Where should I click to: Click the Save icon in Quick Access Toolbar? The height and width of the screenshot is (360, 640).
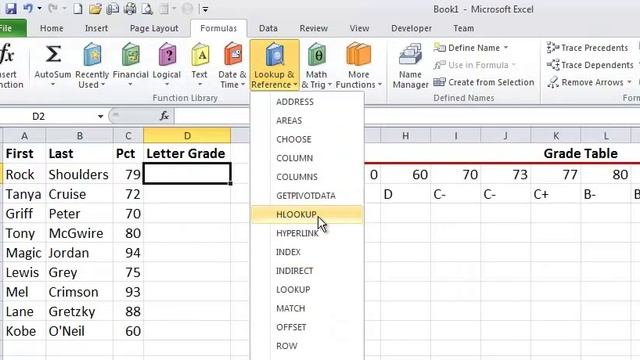pyautogui.click(x=11, y=9)
